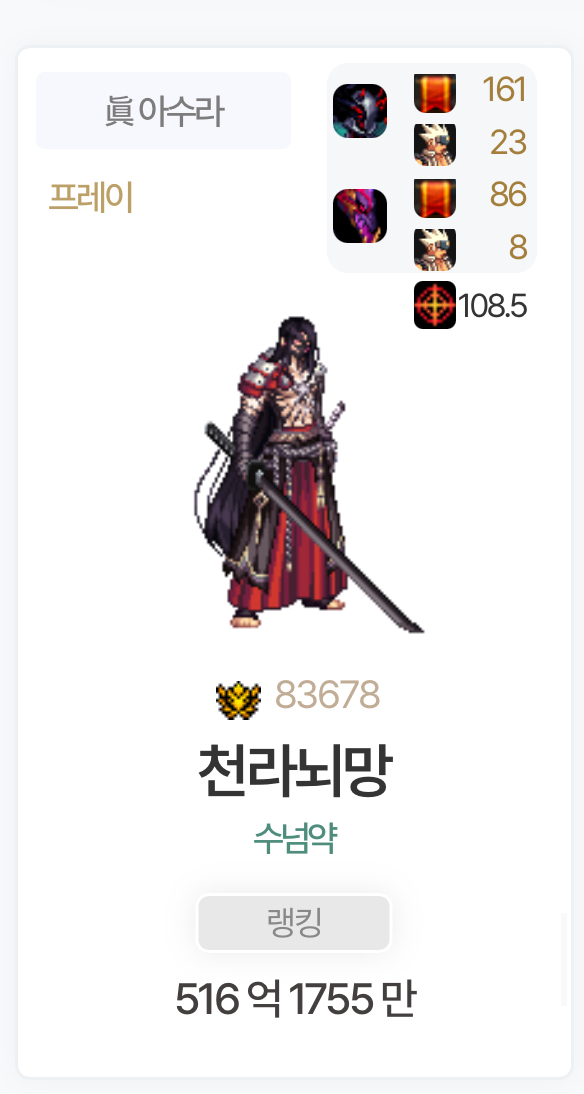Click the red banner icon beside 86
This screenshot has height=1094, width=584.
[x=435, y=197]
